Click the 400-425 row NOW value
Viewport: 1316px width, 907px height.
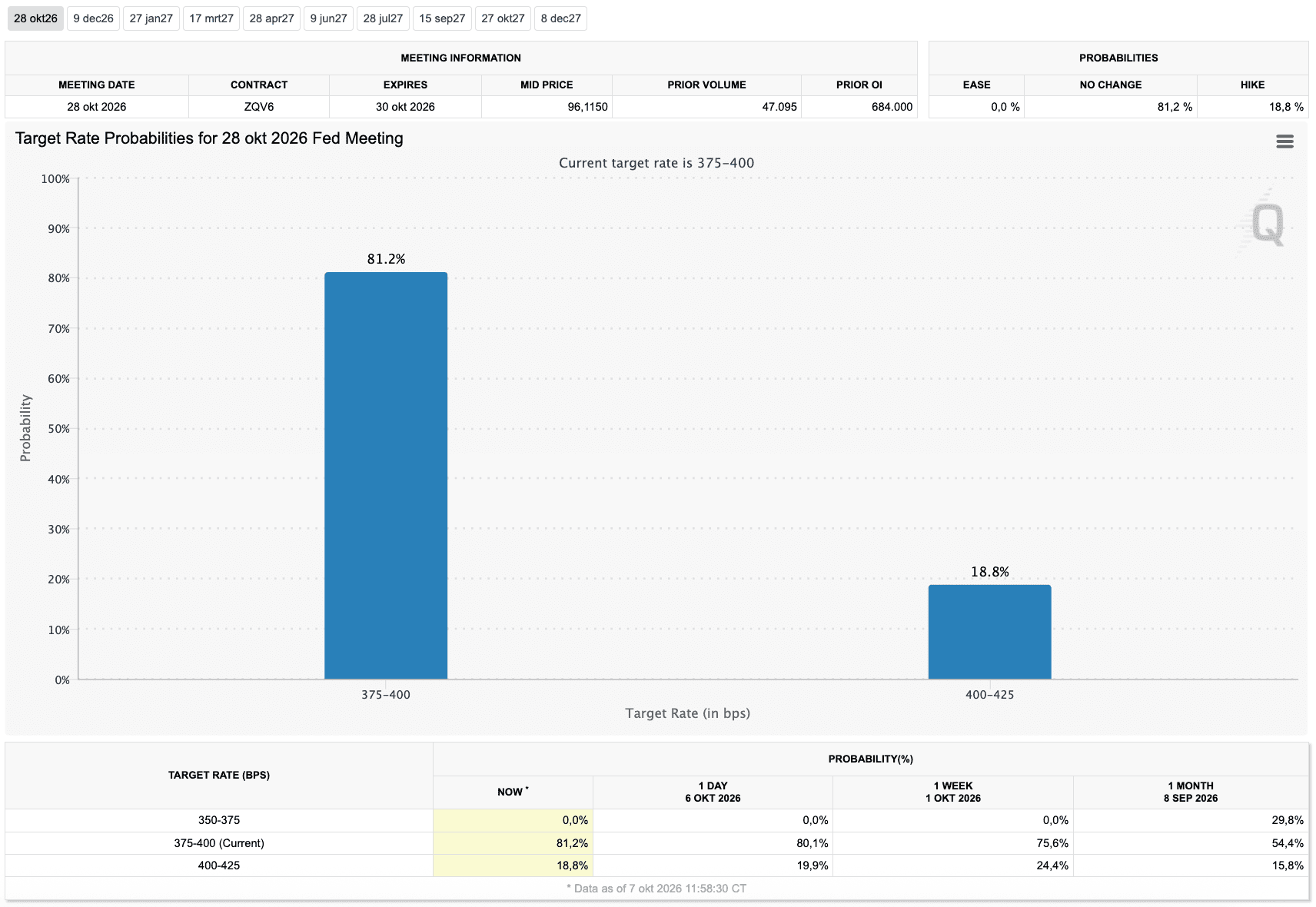click(x=513, y=865)
